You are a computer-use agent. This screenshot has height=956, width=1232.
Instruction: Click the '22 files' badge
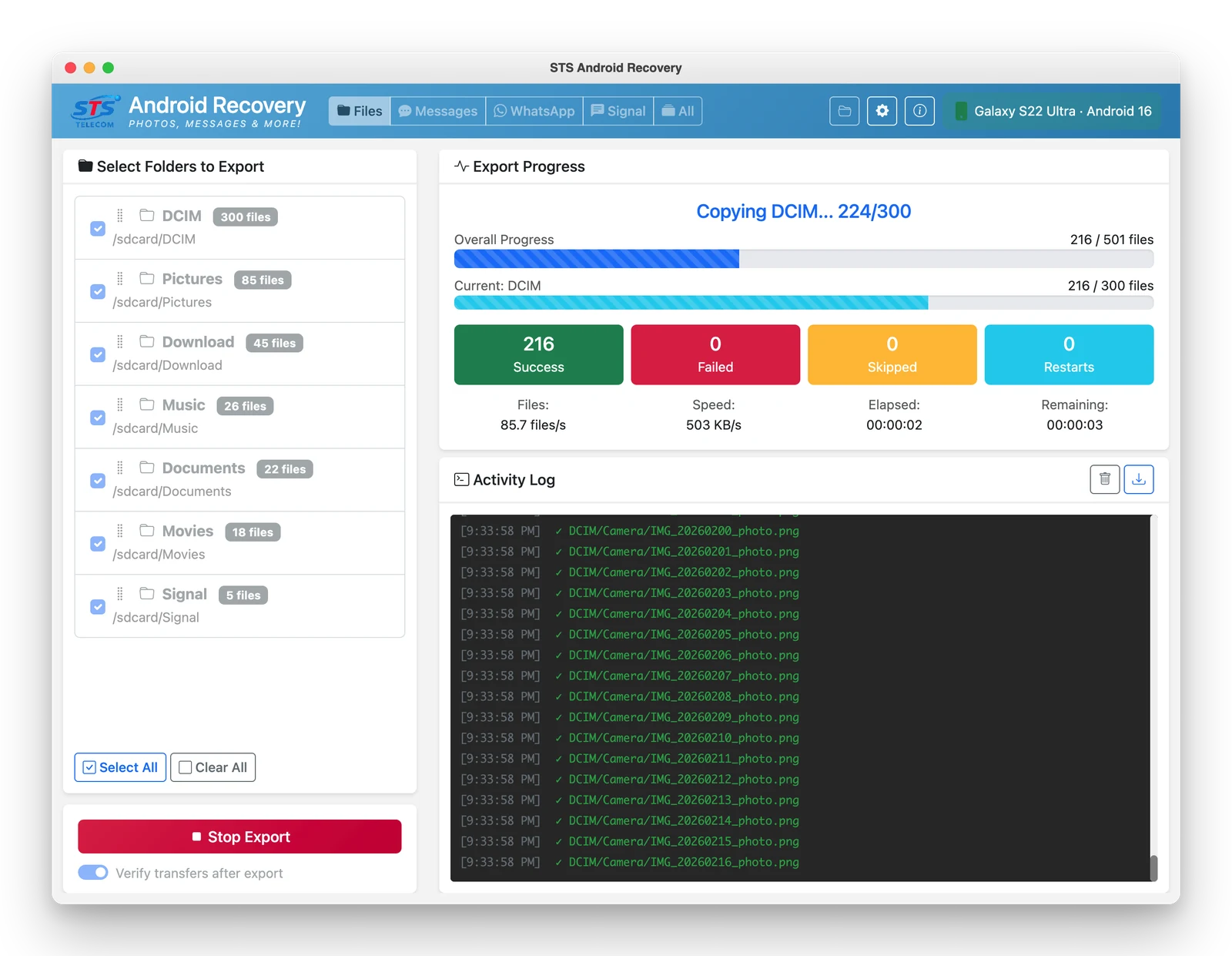pos(285,469)
